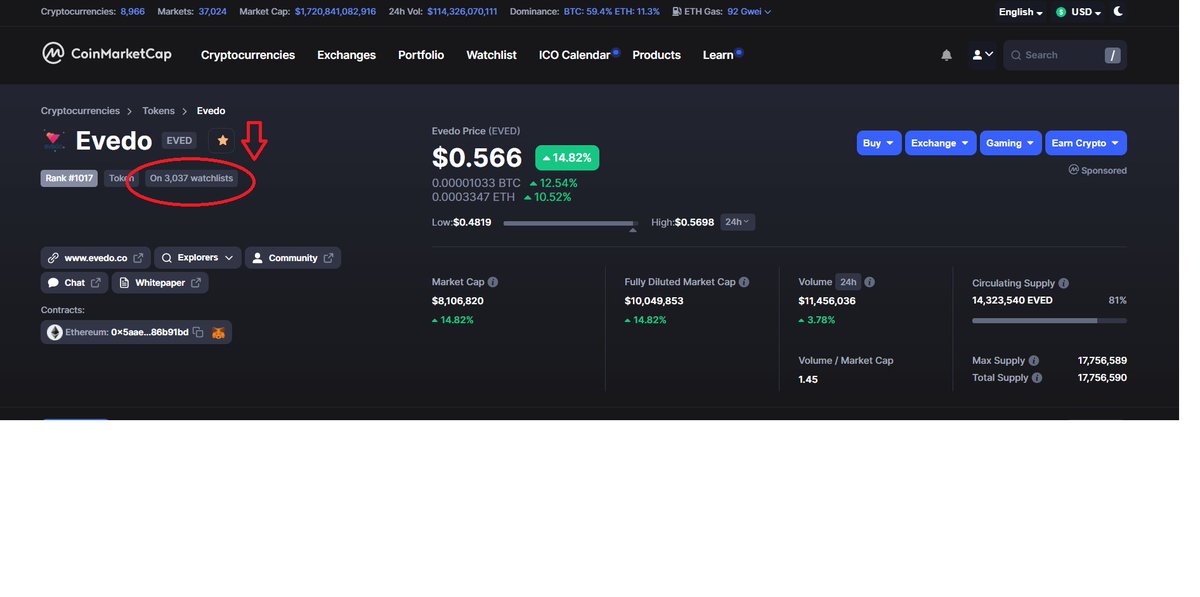Click the 14,323,540 EVED circulating supply
Image resolution: width=1200 pixels, height=597 pixels.
1012,300
